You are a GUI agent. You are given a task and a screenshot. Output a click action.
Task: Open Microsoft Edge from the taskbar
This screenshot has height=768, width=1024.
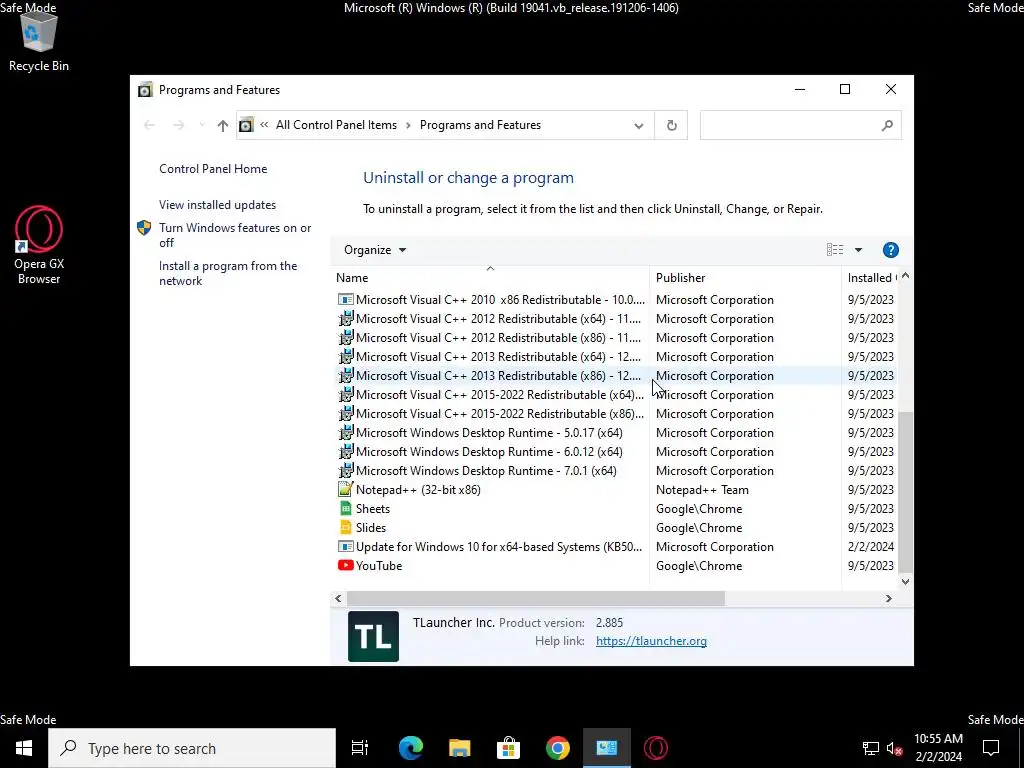tap(411, 748)
